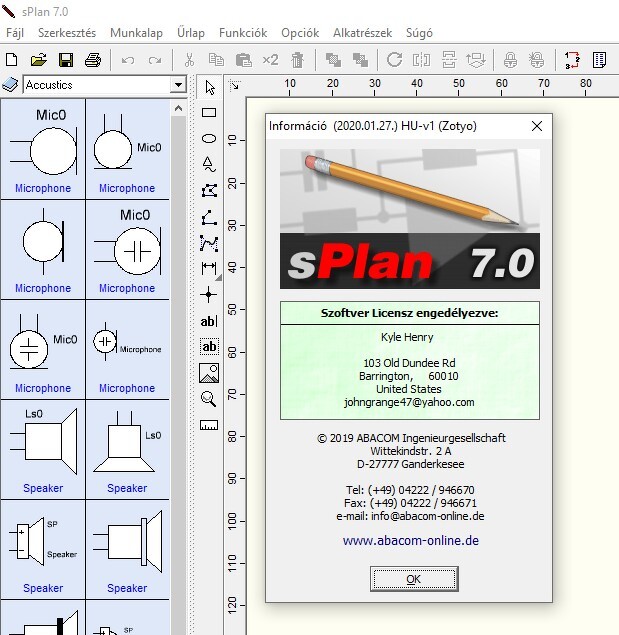619x635 pixels.
Task: Click the Print icon
Action: point(93,60)
